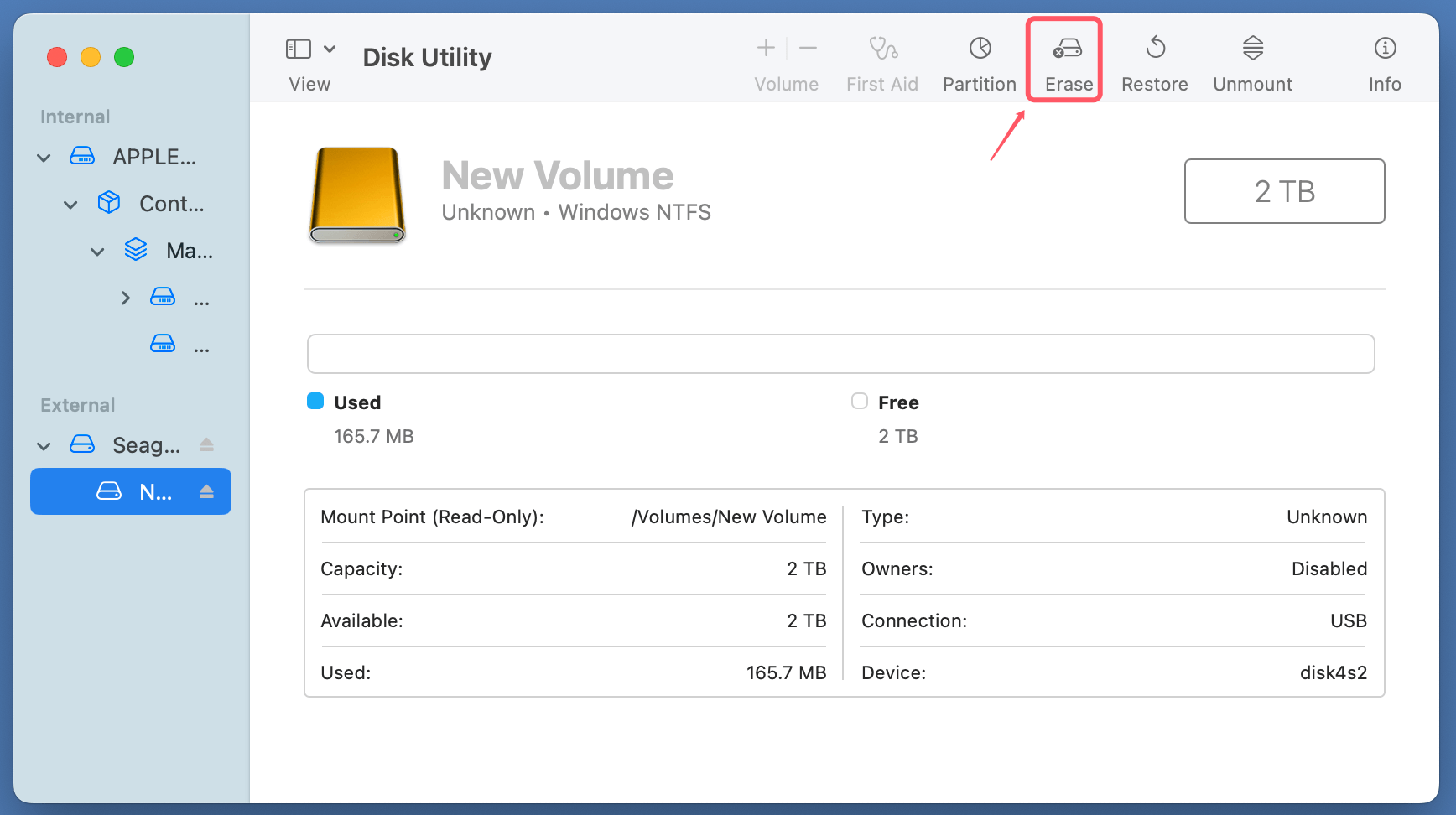Click the blue Used color swatch
Image resolution: width=1456 pixels, height=815 pixels.
[315, 401]
